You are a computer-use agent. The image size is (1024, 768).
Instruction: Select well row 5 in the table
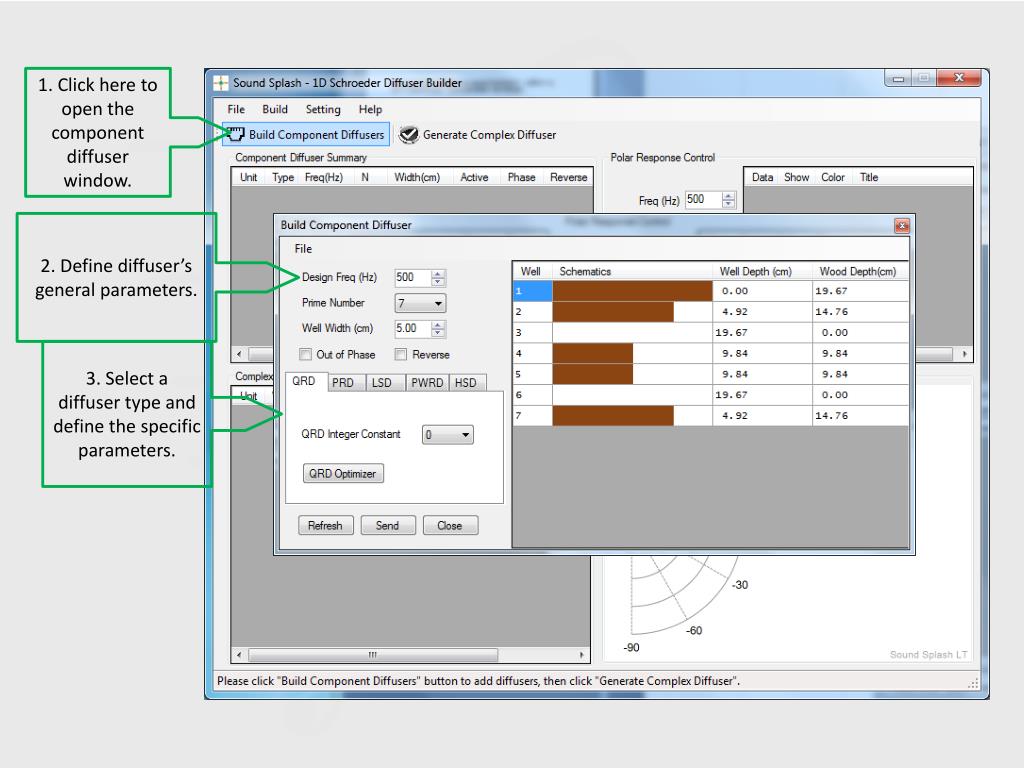pyautogui.click(x=711, y=374)
